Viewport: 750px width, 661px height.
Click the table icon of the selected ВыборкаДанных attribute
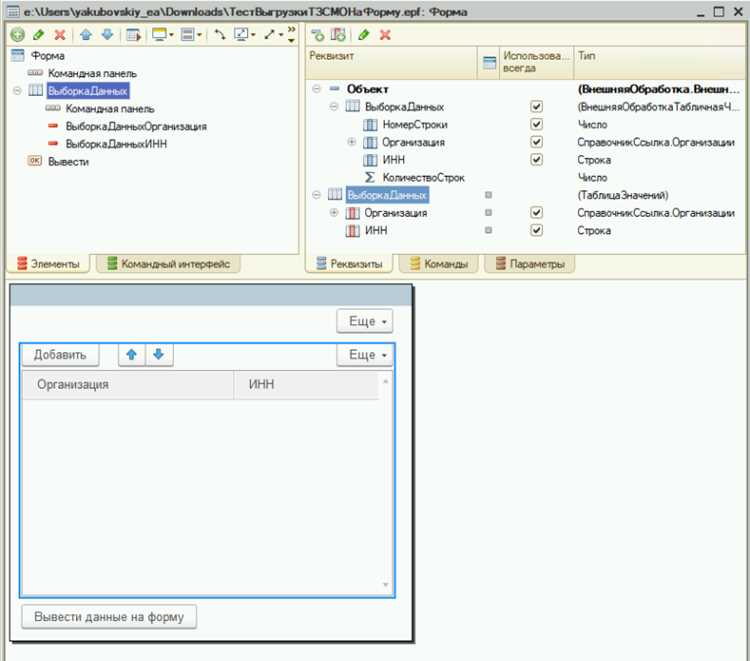pos(335,195)
